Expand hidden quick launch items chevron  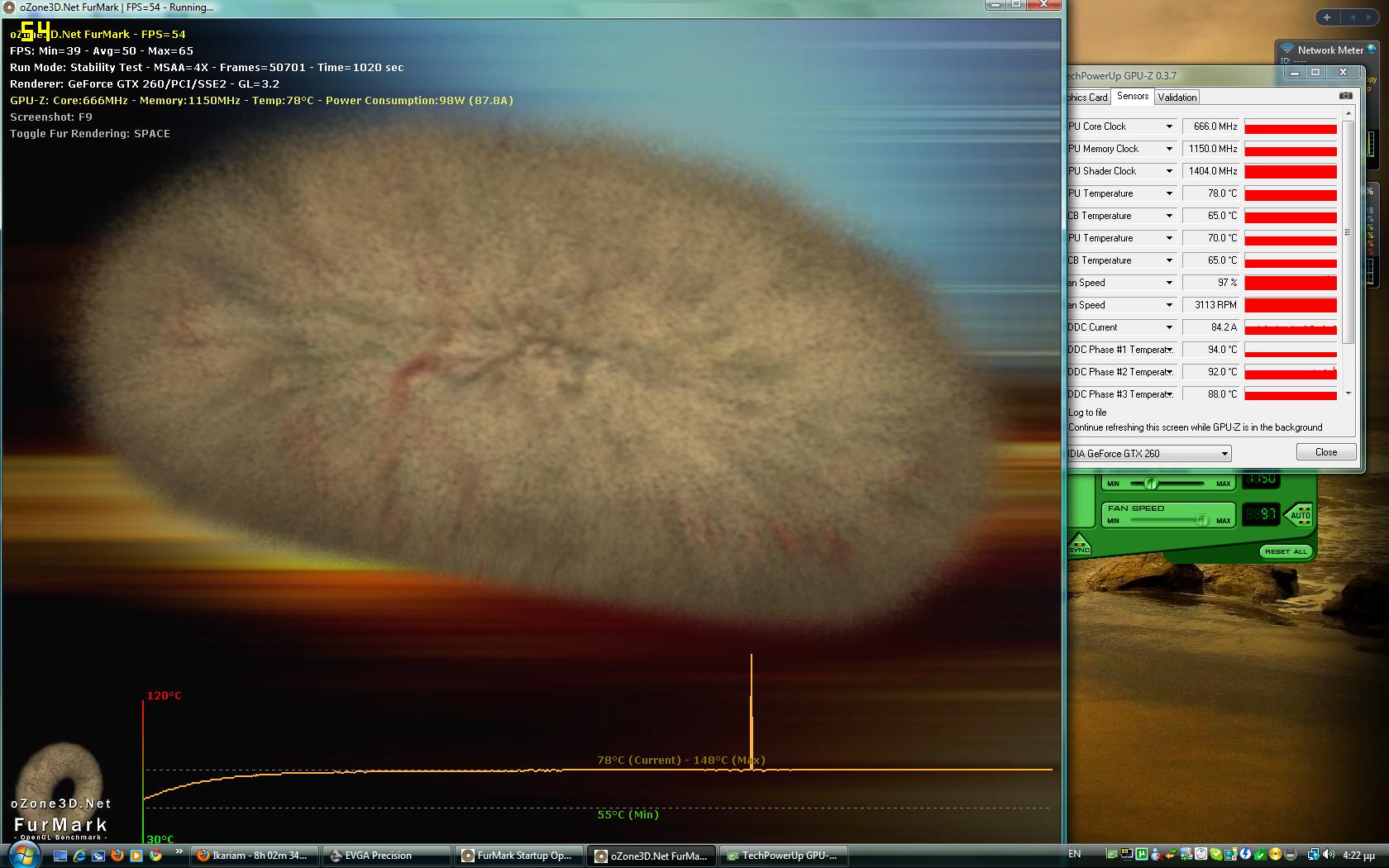[x=179, y=851]
